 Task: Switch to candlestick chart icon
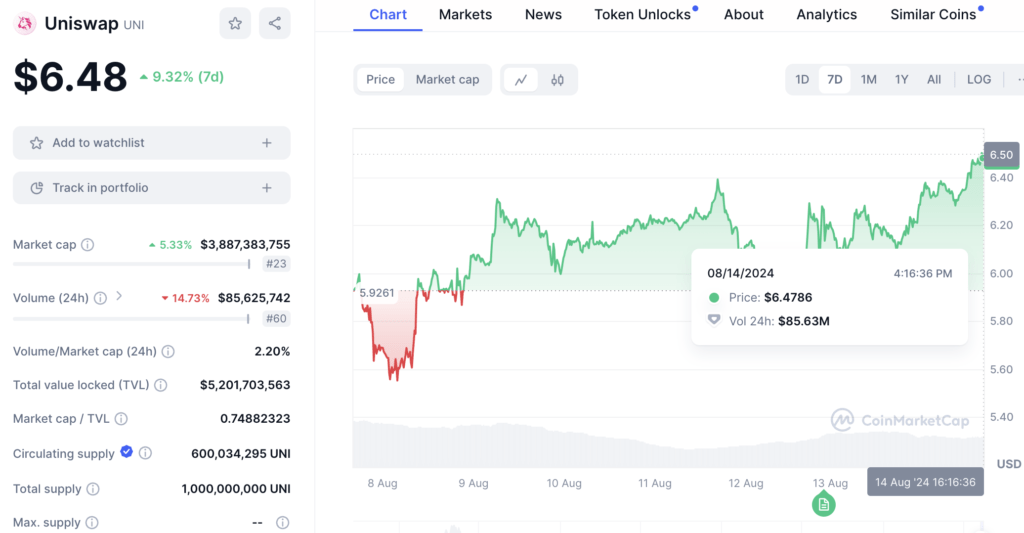point(558,80)
